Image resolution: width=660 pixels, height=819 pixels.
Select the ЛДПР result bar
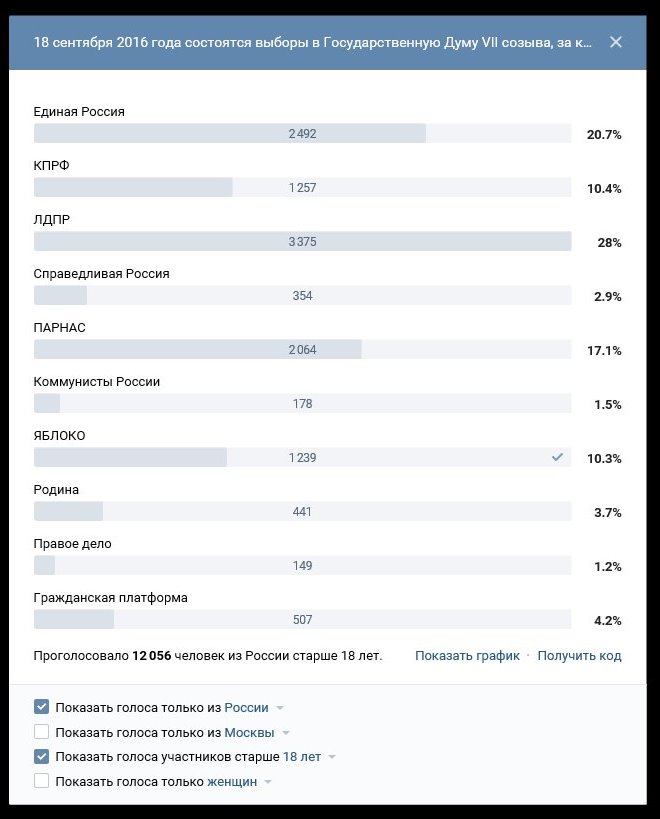[302, 241]
